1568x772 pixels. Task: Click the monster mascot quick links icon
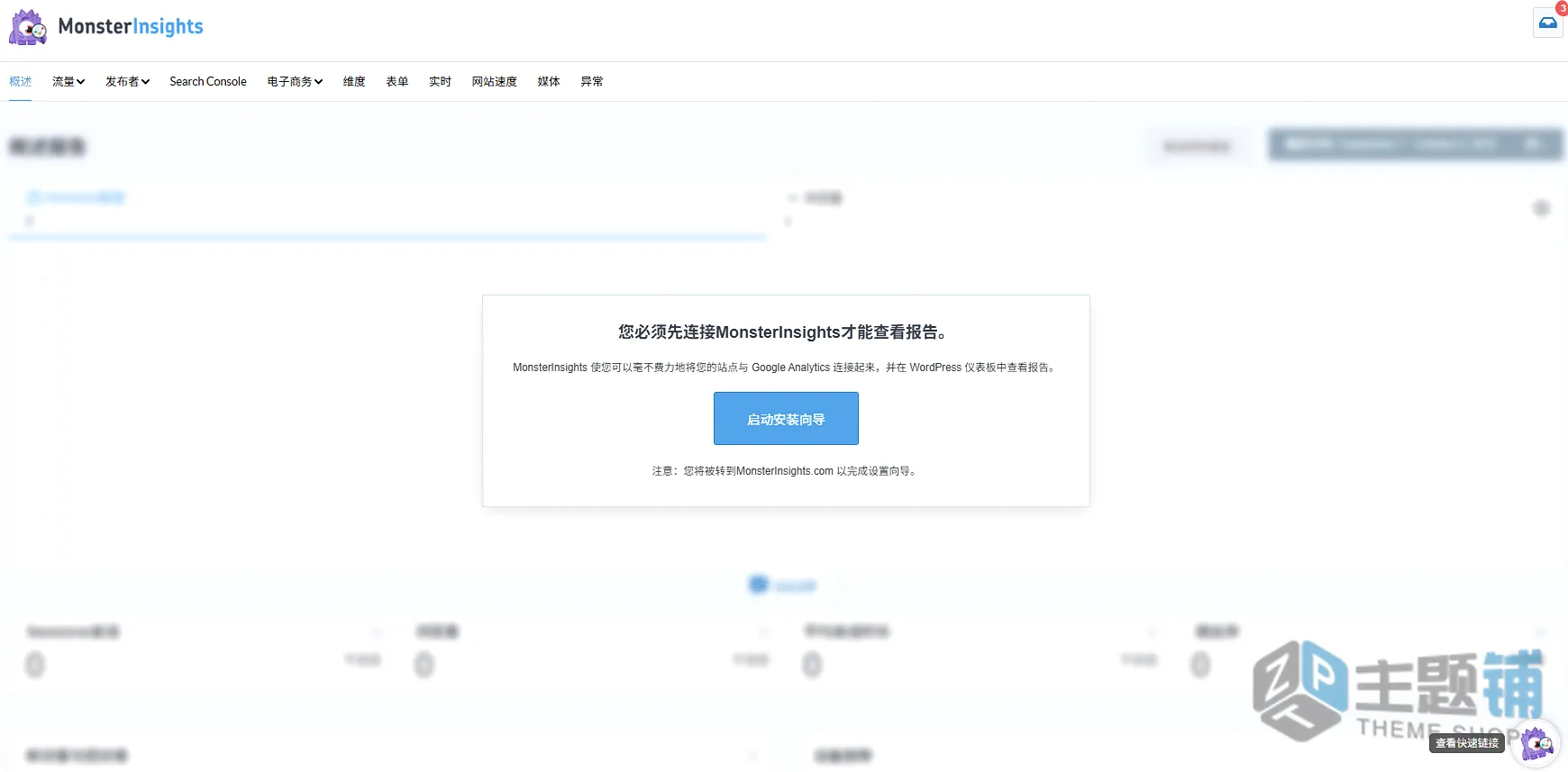coord(1536,744)
